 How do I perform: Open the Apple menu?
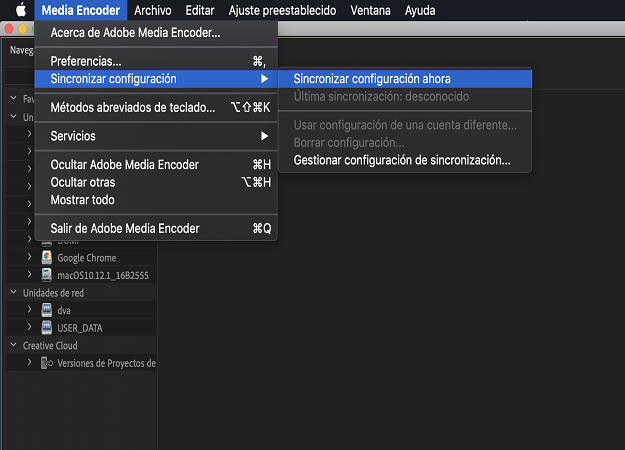point(20,10)
